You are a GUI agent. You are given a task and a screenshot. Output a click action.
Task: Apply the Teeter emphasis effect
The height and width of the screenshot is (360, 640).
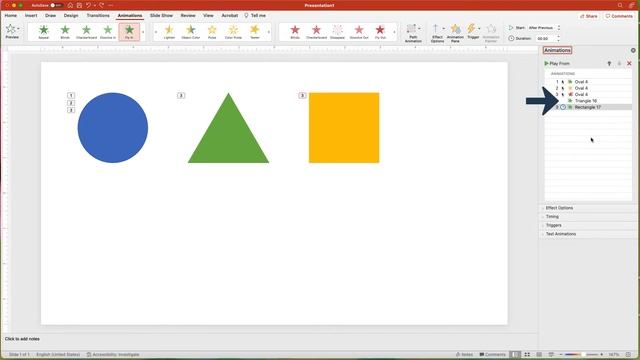pos(255,31)
